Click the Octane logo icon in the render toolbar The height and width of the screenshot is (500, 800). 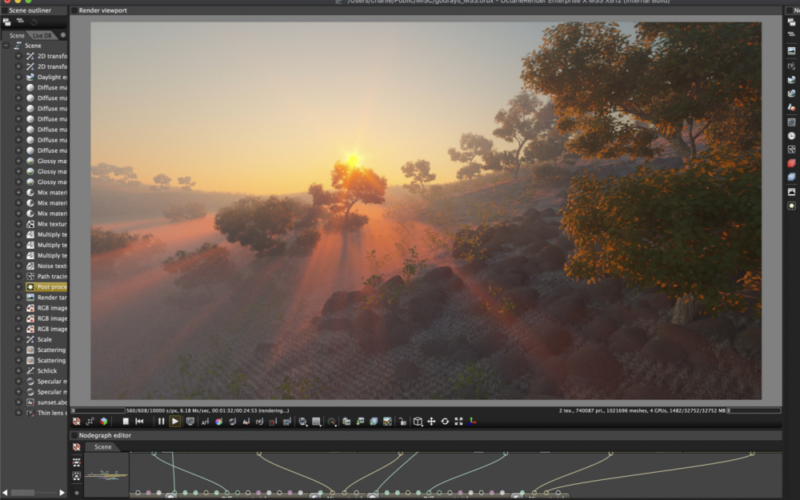77,421
